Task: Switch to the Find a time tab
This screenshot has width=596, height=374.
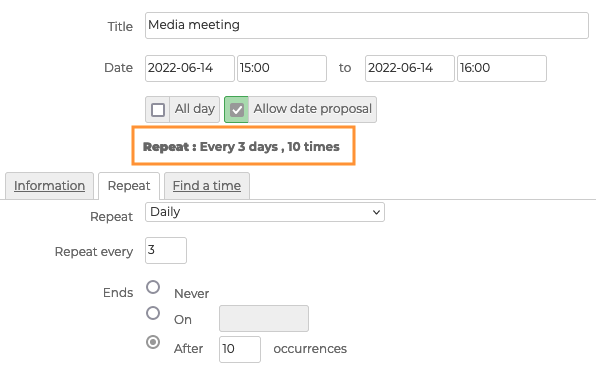Action: pyautogui.click(x=207, y=186)
